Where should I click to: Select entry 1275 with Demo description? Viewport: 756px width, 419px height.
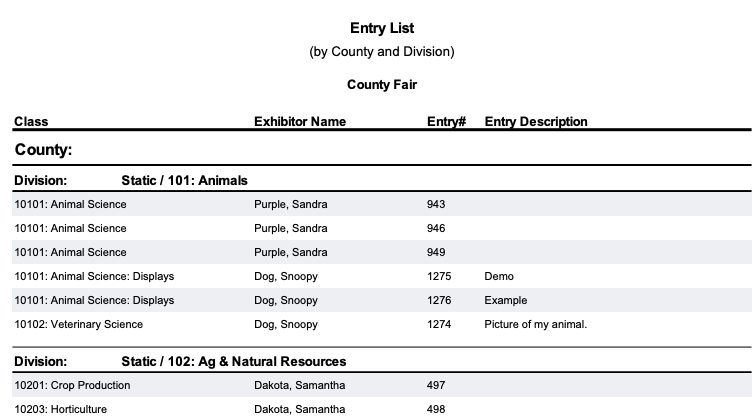coord(382,276)
